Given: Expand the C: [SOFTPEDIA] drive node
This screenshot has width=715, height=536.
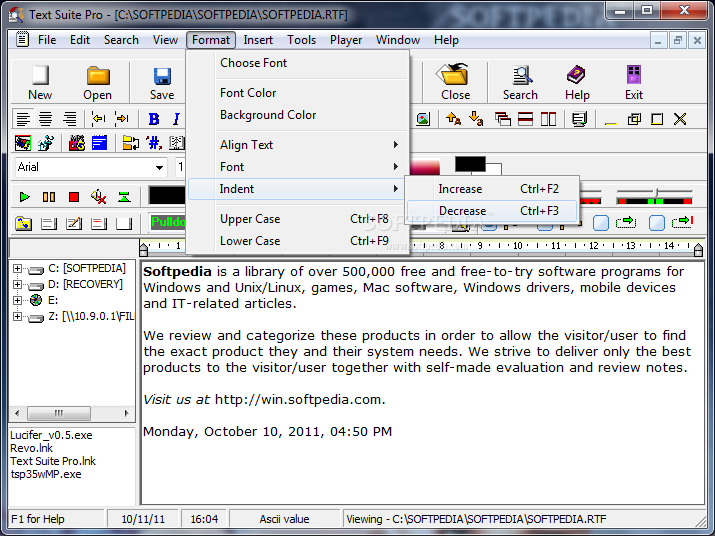Looking at the screenshot, I should click(17, 268).
